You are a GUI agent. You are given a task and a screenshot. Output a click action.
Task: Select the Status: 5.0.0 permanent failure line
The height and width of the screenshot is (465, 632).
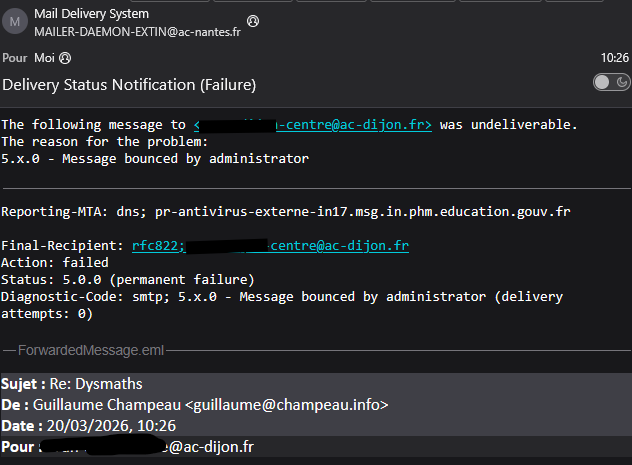coord(128,280)
